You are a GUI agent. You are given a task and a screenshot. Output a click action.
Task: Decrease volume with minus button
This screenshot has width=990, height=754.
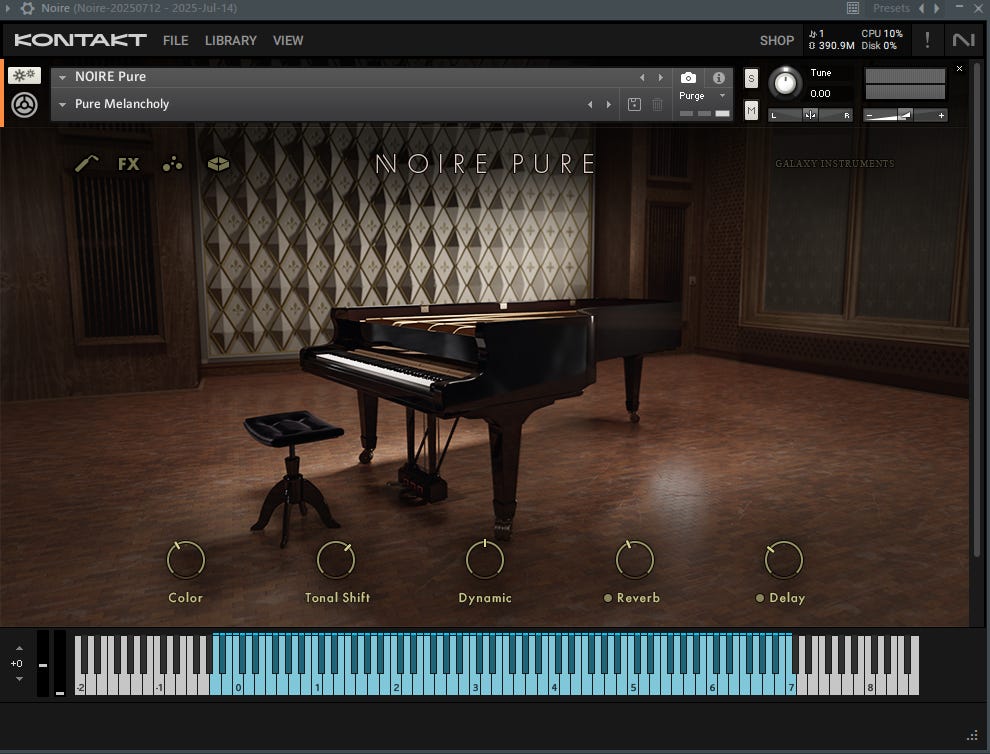point(869,116)
